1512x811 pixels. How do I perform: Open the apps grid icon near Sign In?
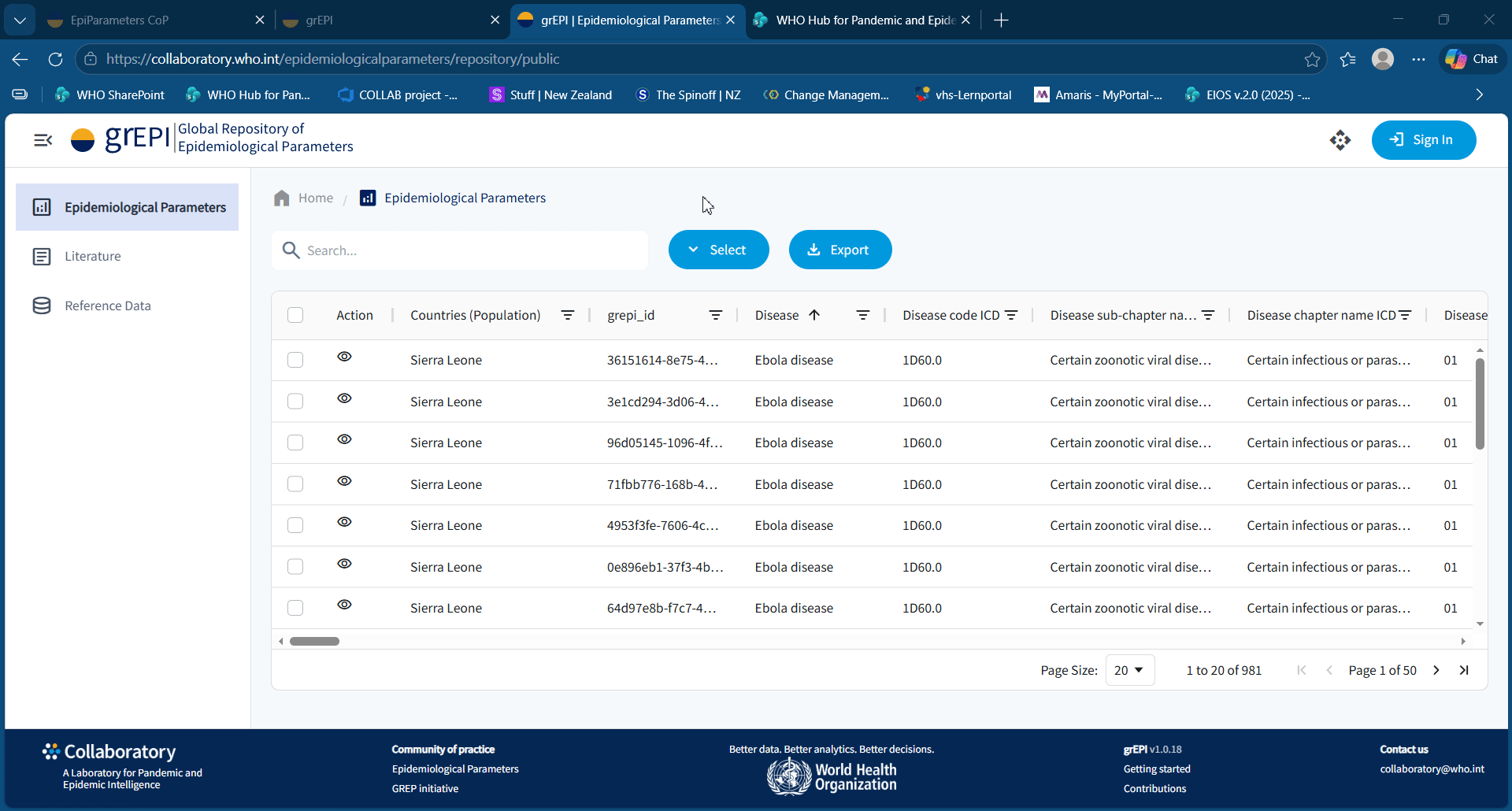[1340, 140]
